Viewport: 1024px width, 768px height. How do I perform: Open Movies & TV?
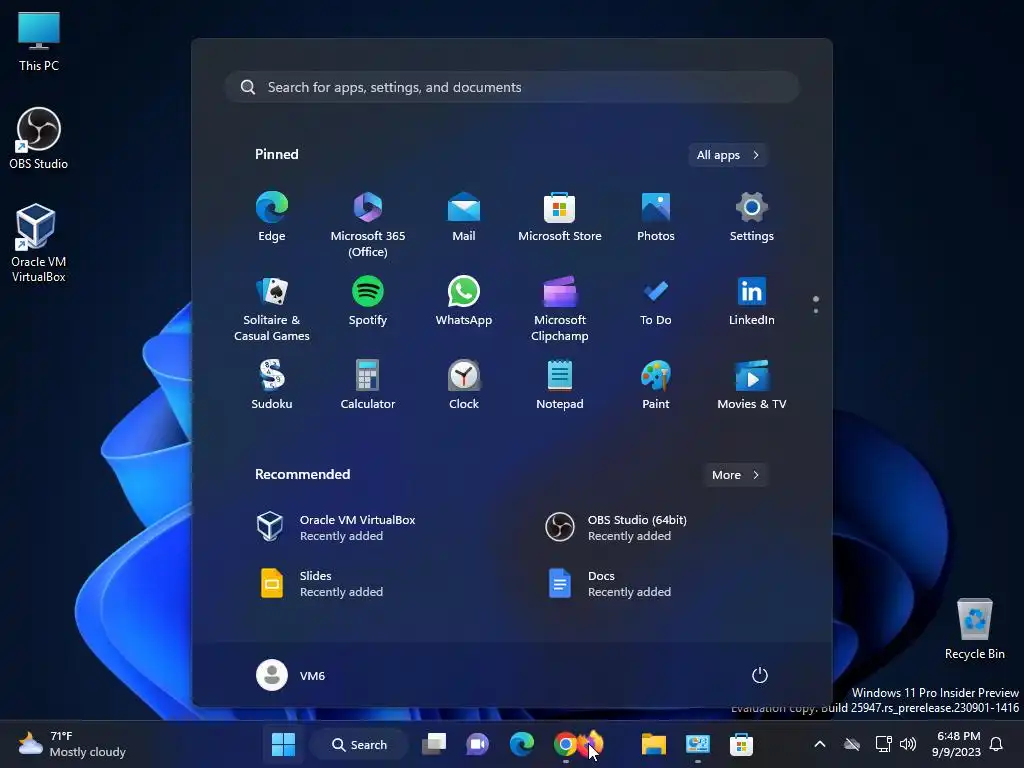tap(752, 385)
